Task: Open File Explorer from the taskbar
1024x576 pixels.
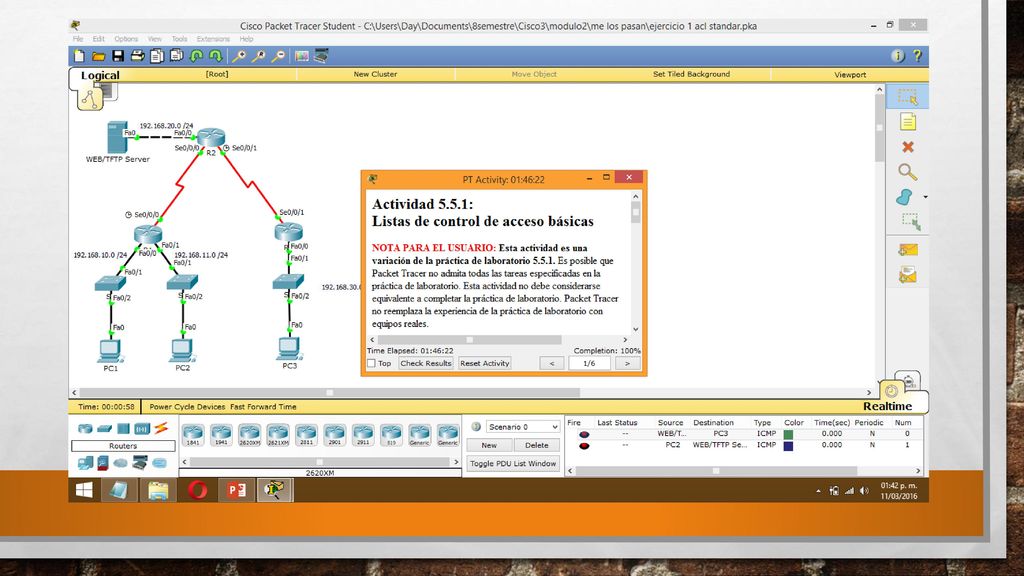Action: [x=158, y=490]
